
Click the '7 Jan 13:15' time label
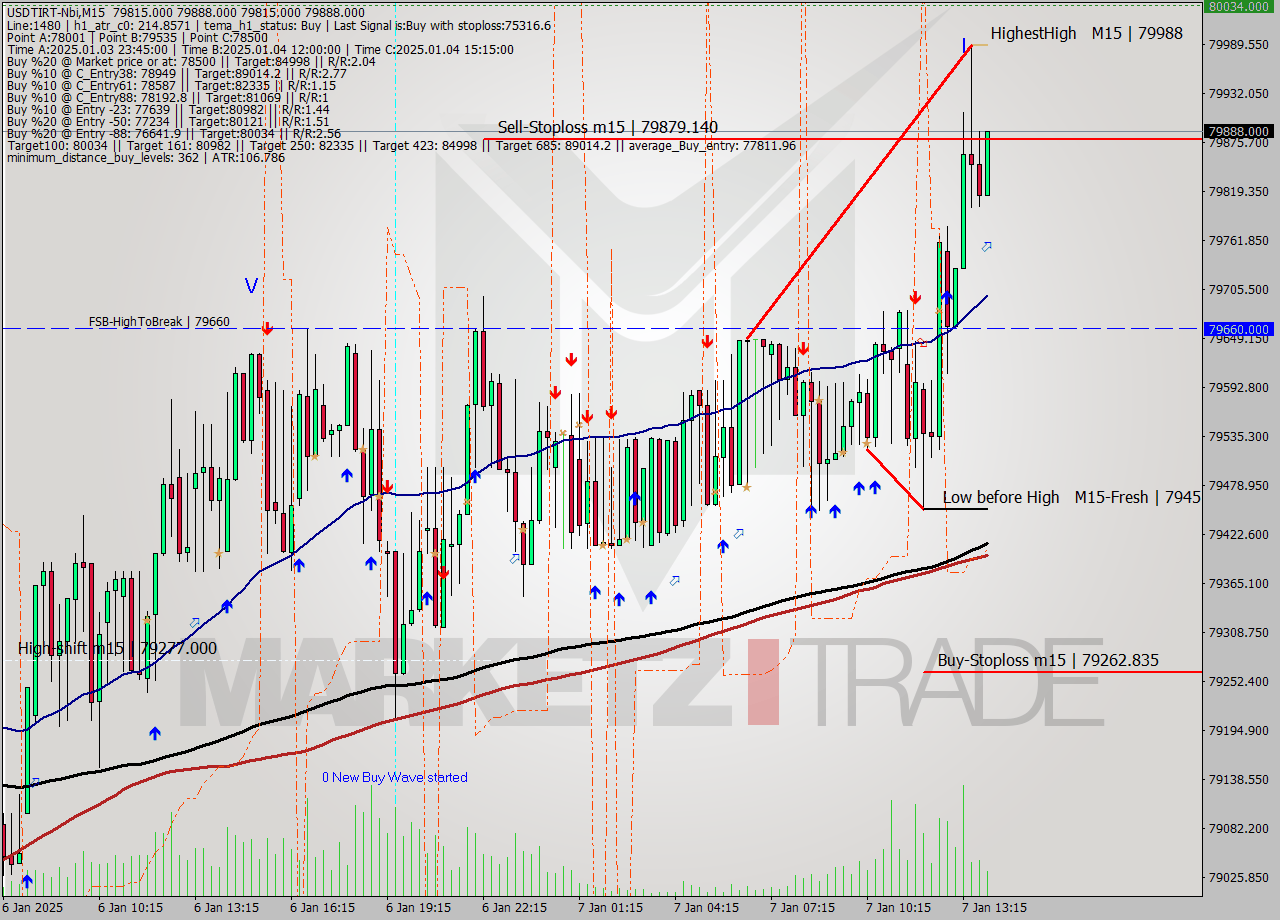pos(995,908)
